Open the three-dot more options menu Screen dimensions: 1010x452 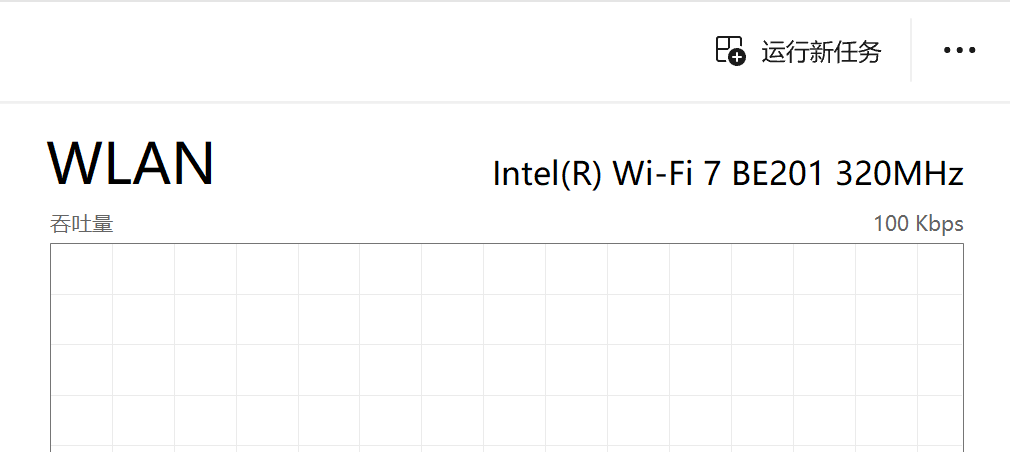pos(960,50)
